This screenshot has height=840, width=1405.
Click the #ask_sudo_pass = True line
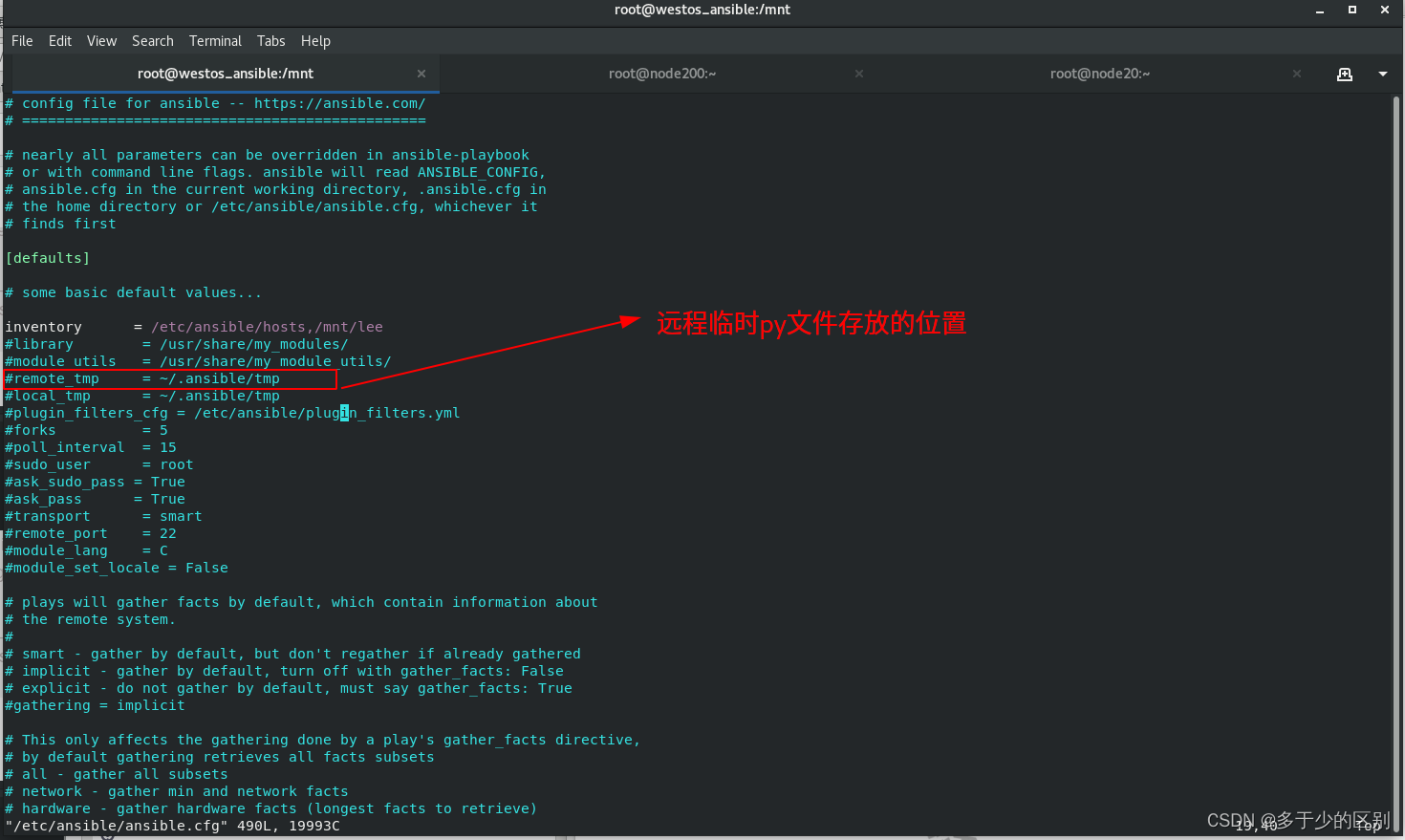(x=95, y=482)
